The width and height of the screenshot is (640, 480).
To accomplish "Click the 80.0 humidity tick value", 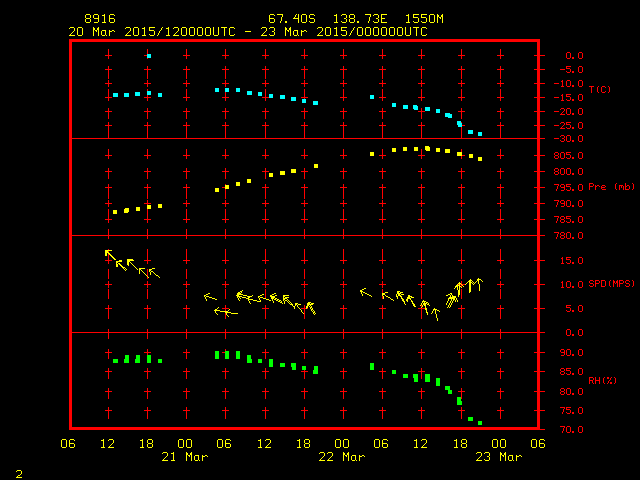I will coord(571,391).
